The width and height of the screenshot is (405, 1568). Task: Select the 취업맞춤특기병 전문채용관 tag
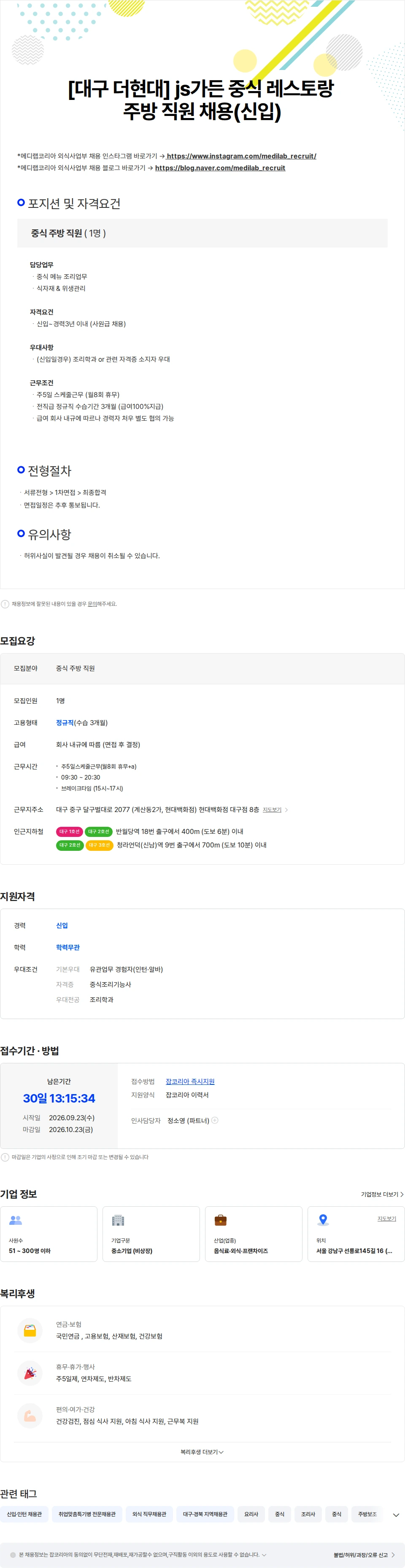point(87,1514)
